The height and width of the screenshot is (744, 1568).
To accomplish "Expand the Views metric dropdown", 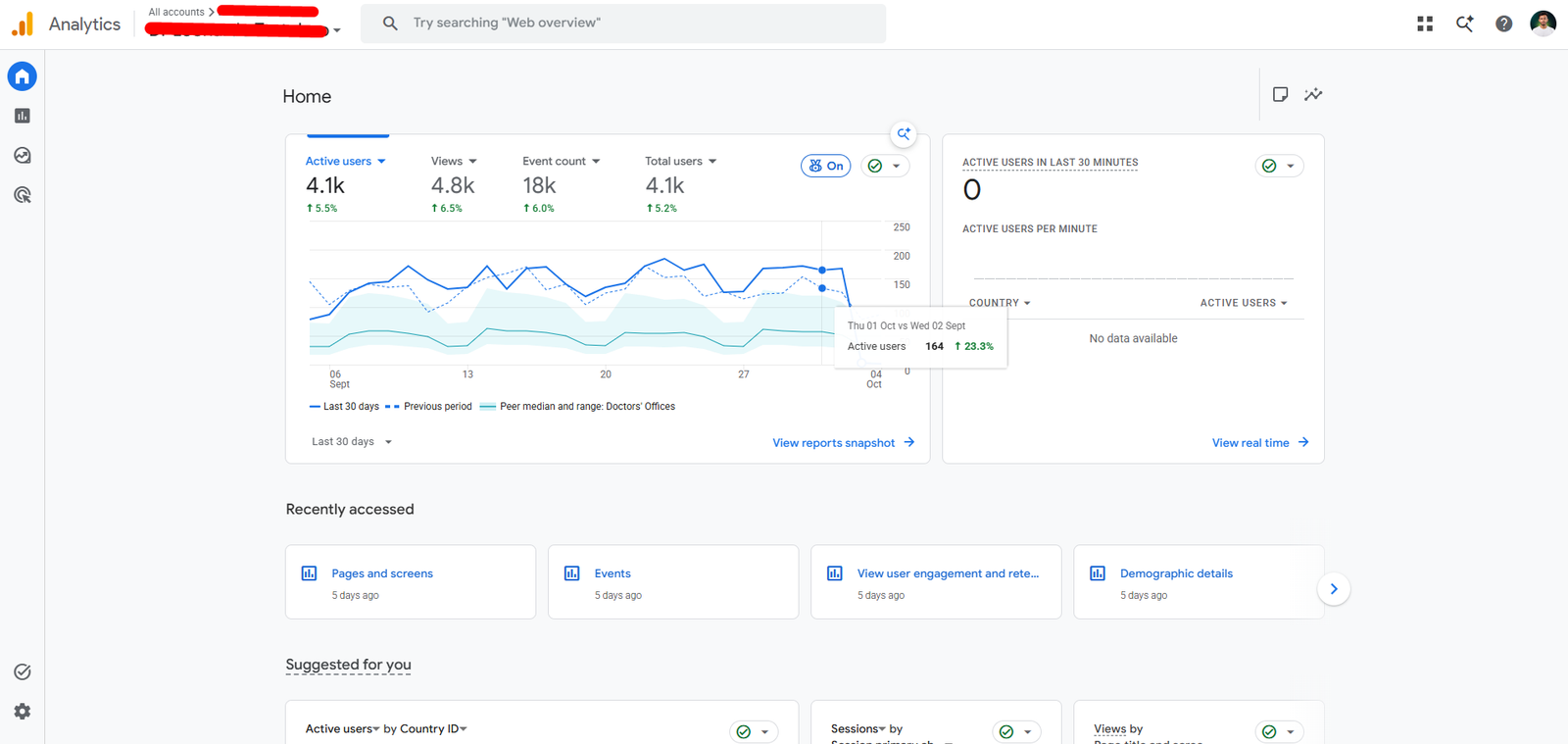I will coord(454,161).
